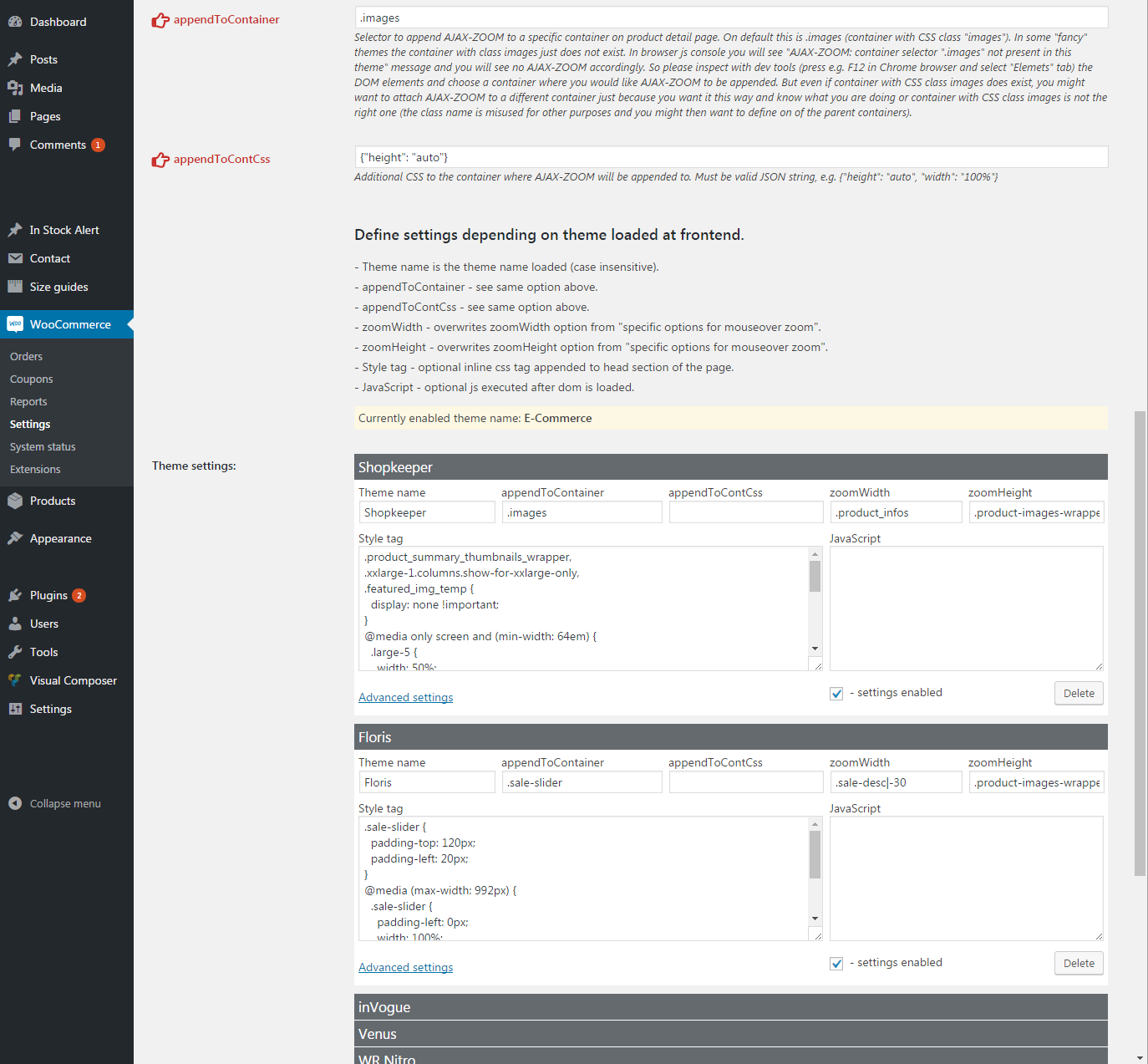Viewport: 1148px width, 1064px height.
Task: Click the Floris Style tag scrollbar down arrow
Action: click(815, 919)
